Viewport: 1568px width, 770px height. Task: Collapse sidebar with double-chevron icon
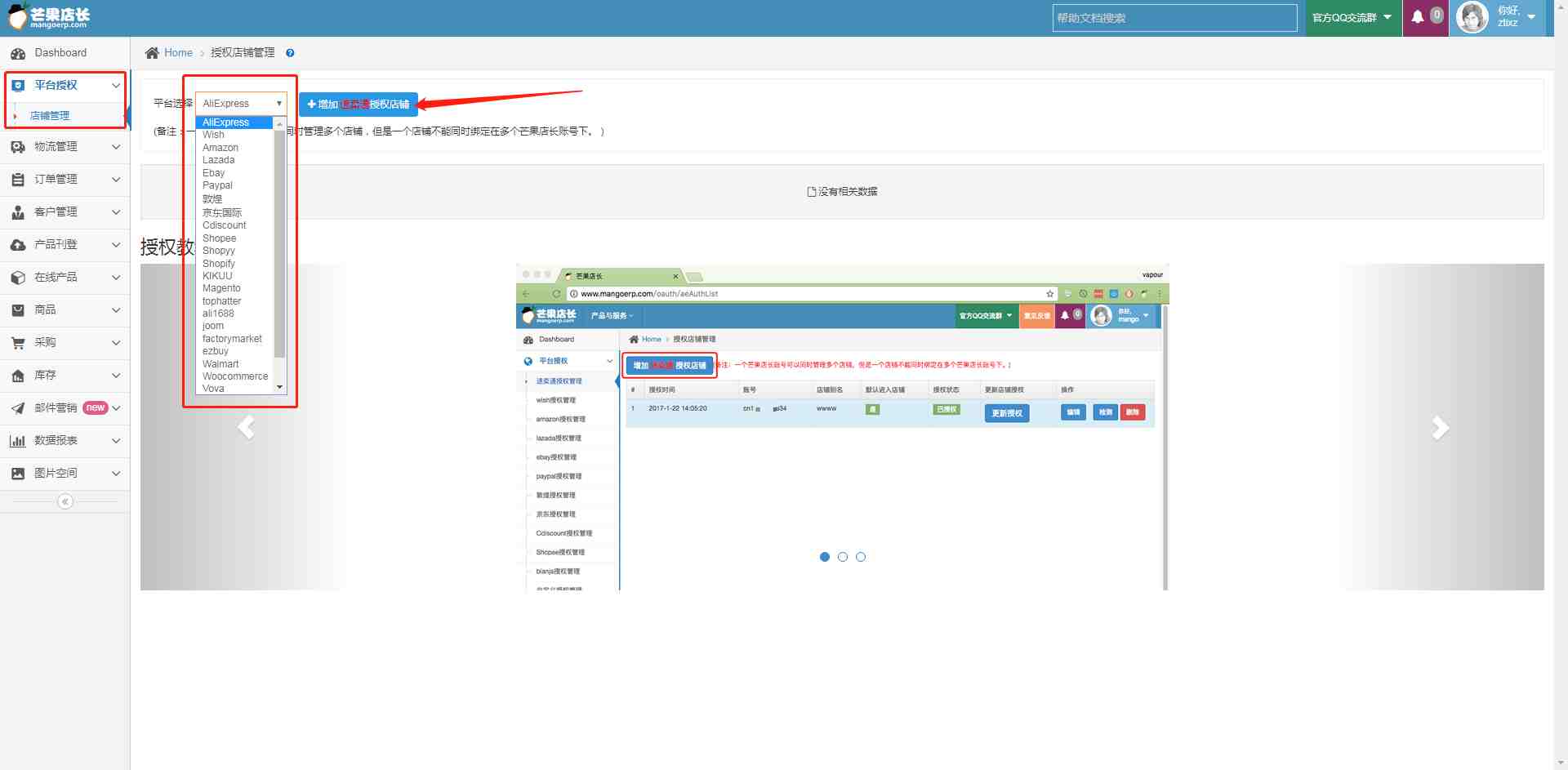click(x=65, y=501)
